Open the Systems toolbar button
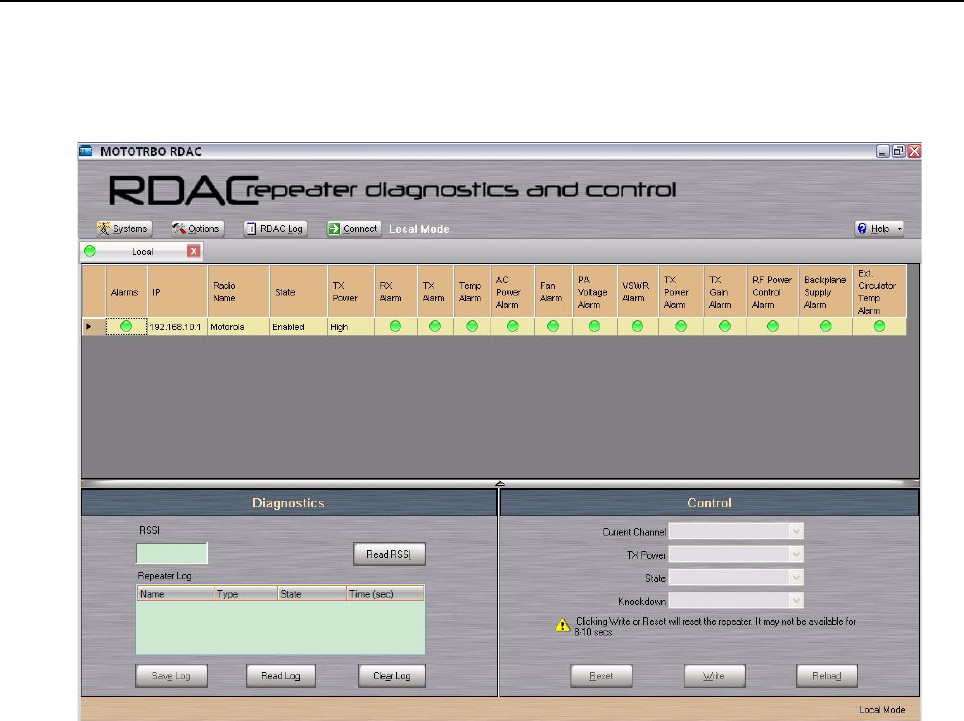 (124, 229)
